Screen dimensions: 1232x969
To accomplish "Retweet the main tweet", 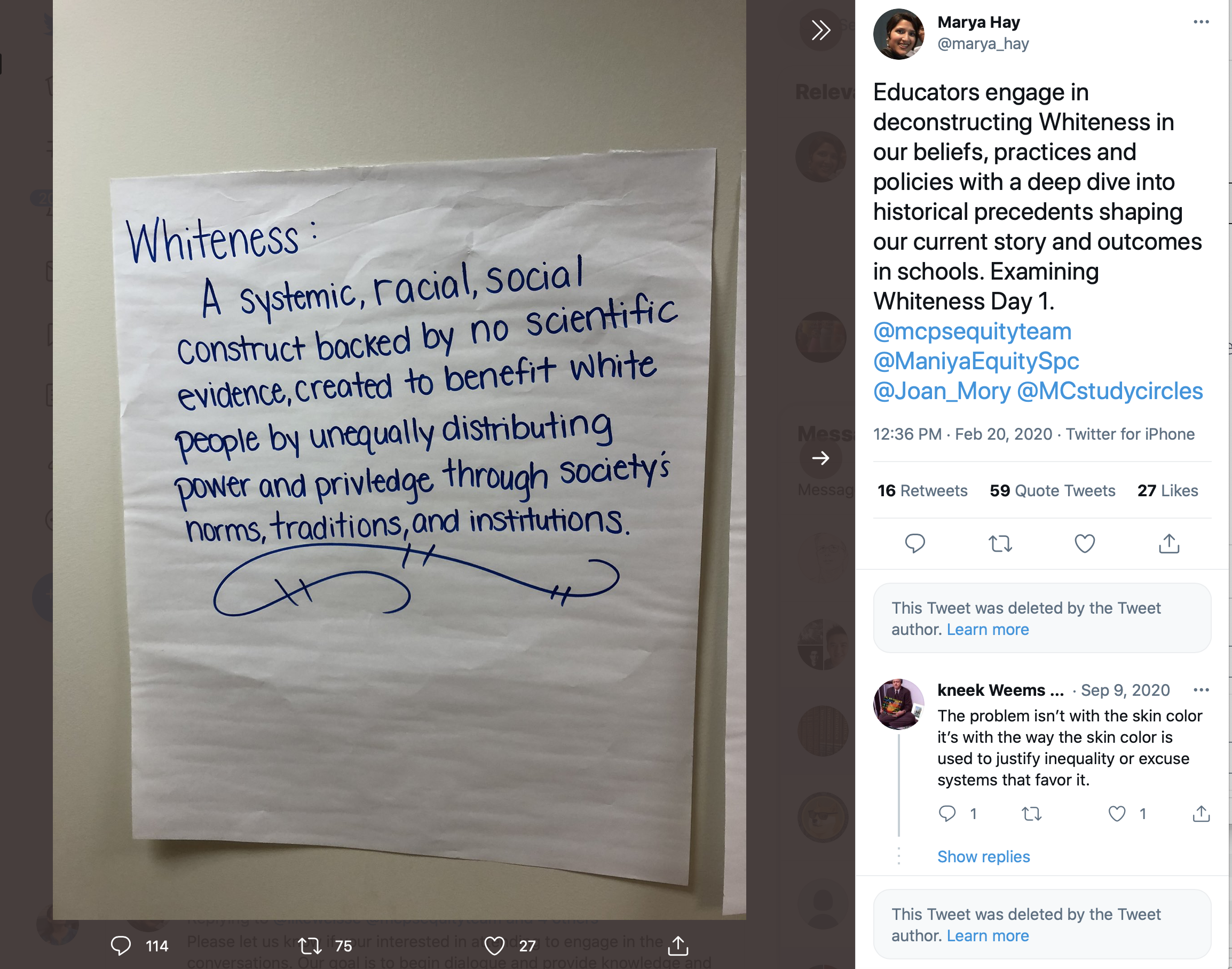I will click(x=1000, y=544).
